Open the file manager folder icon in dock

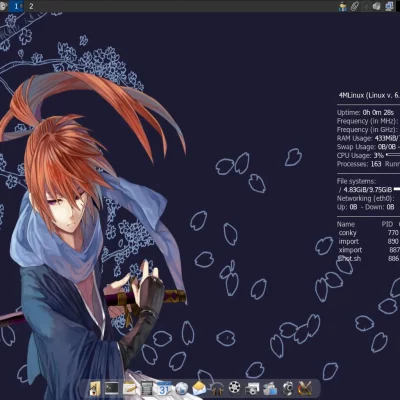click(x=95, y=388)
